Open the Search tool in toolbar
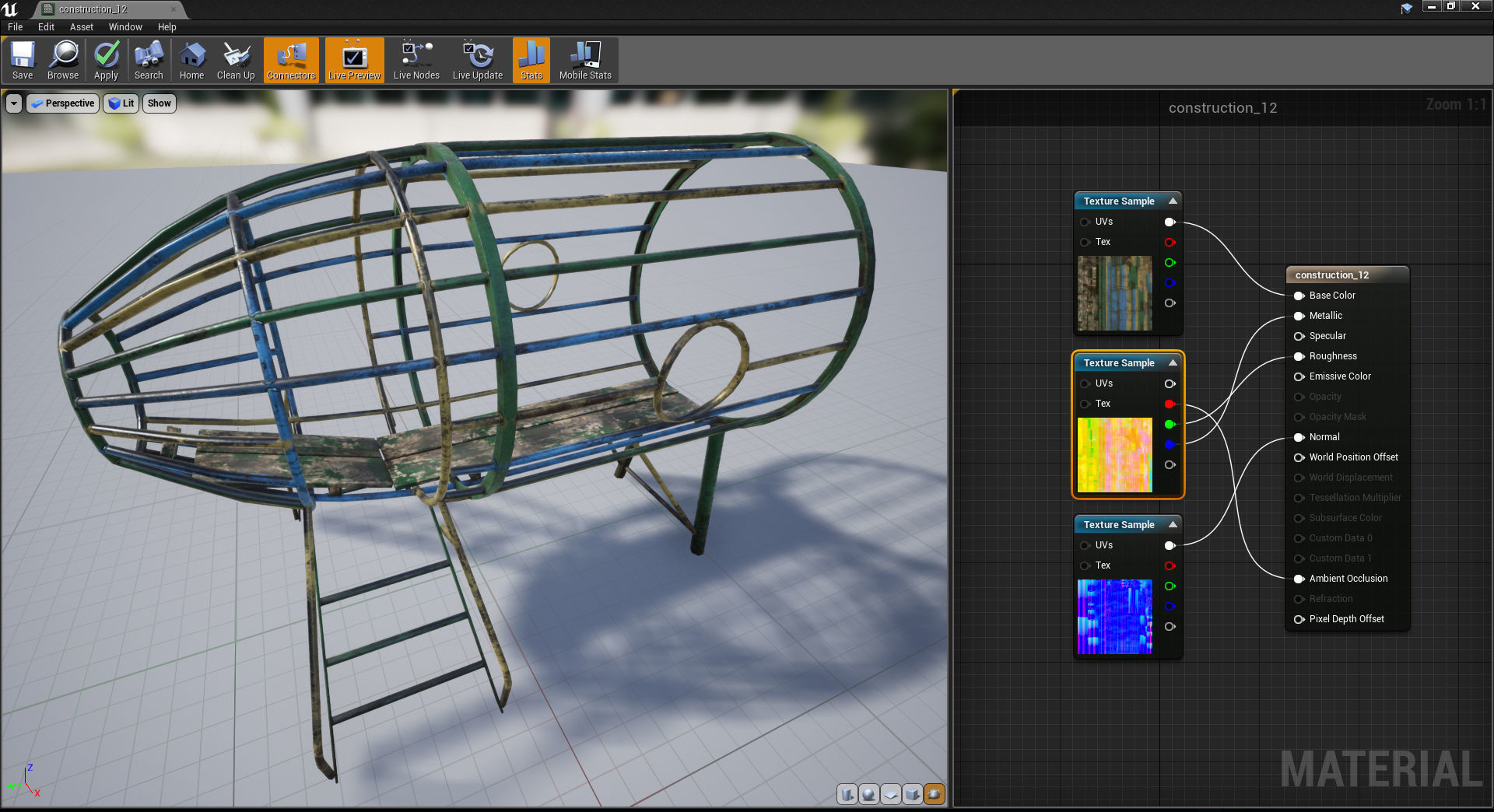 149,60
